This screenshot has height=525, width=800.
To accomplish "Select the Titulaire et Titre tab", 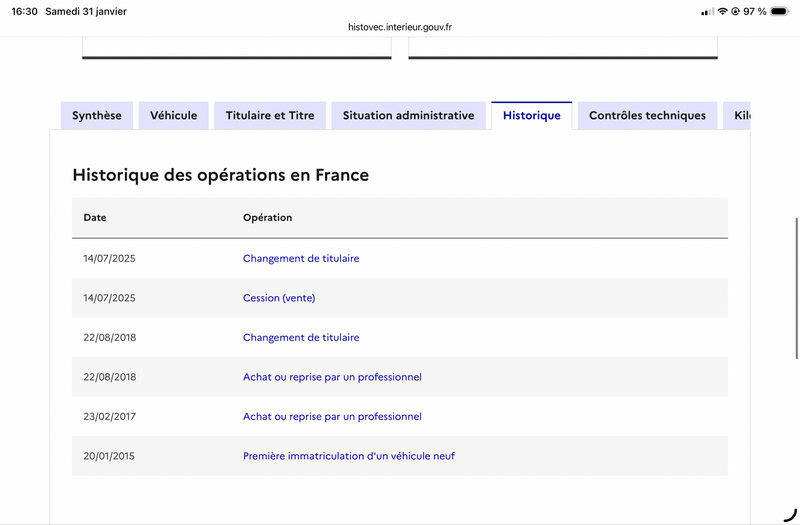I will (270, 116).
